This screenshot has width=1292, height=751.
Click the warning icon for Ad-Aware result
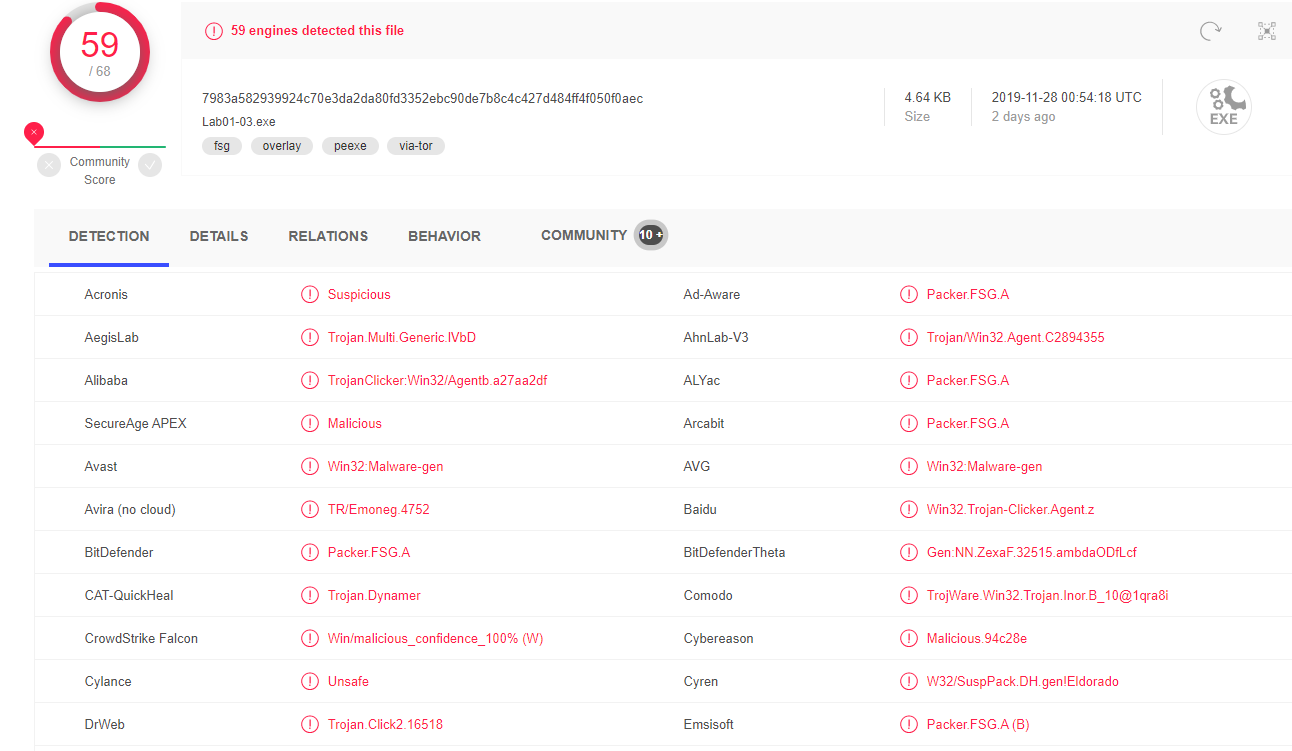coord(908,294)
